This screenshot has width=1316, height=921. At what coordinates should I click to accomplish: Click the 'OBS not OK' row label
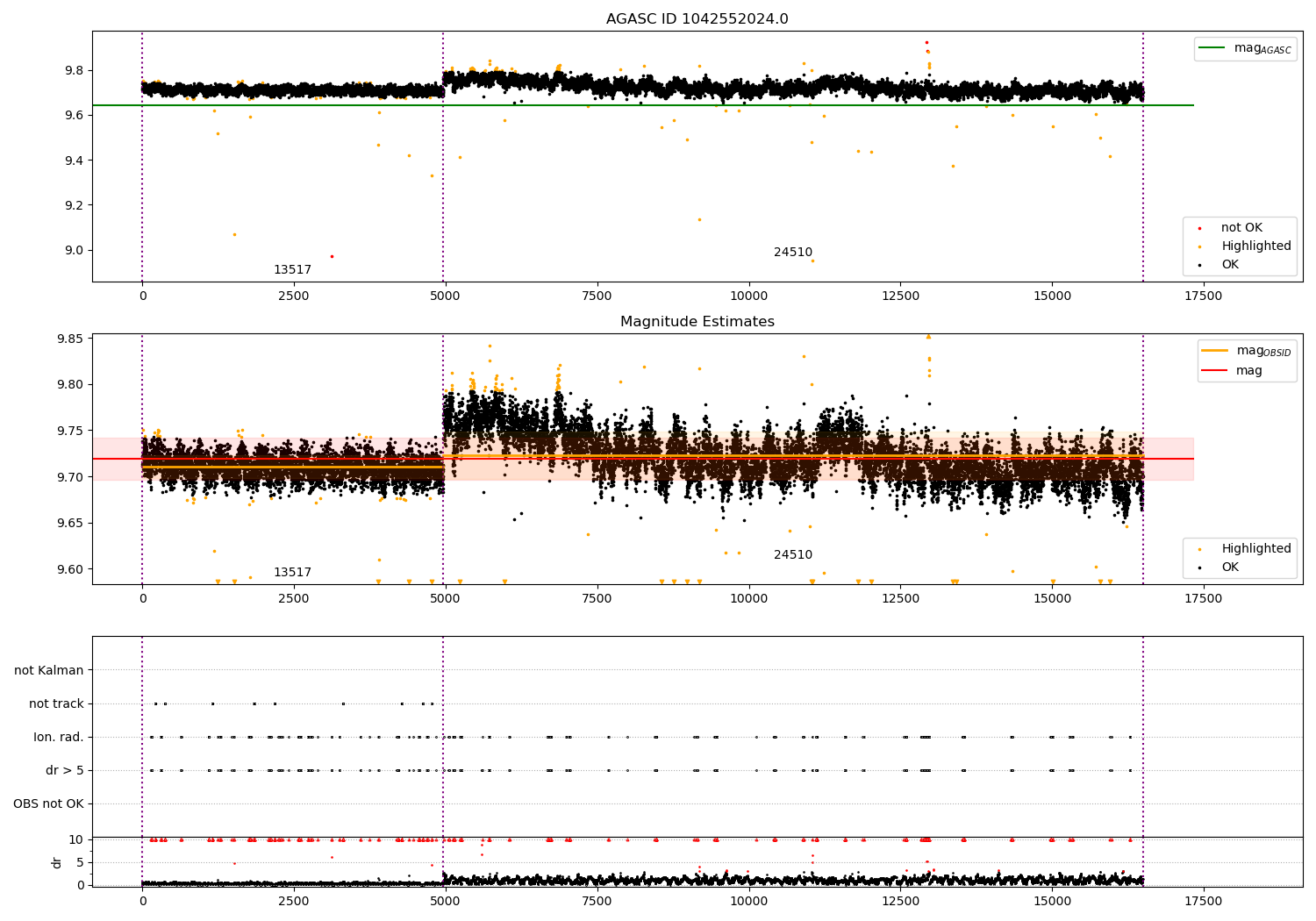48,803
